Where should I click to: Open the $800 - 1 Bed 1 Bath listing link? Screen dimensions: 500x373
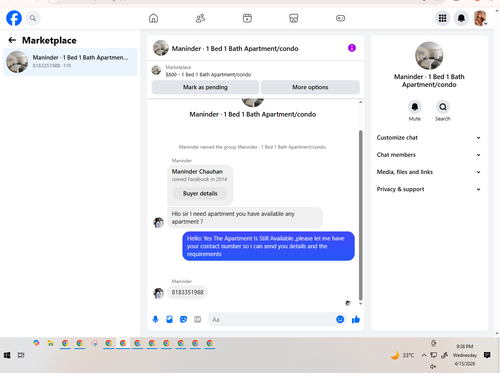pyautogui.click(x=208, y=75)
